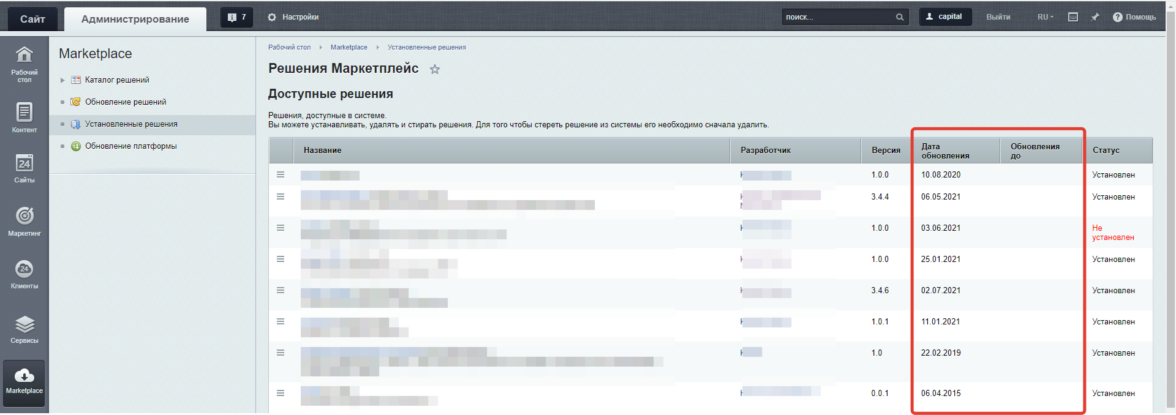Click the version 0.0.1 cell
Viewport: 1176px width, 415px height.
pyautogui.click(x=880, y=392)
